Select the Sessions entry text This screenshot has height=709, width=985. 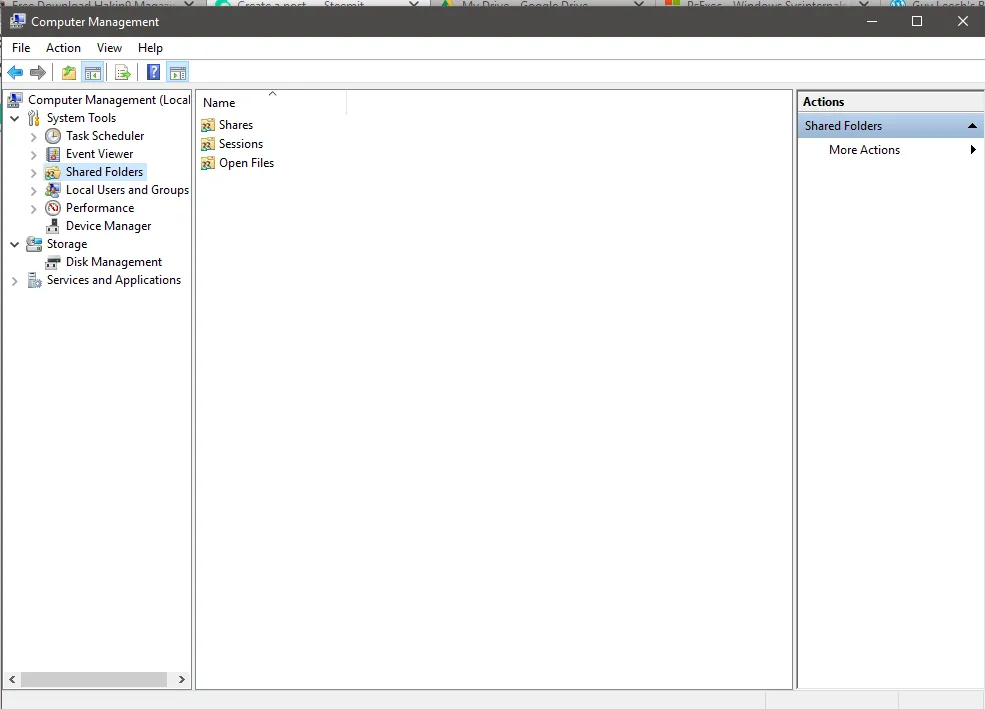click(x=241, y=144)
